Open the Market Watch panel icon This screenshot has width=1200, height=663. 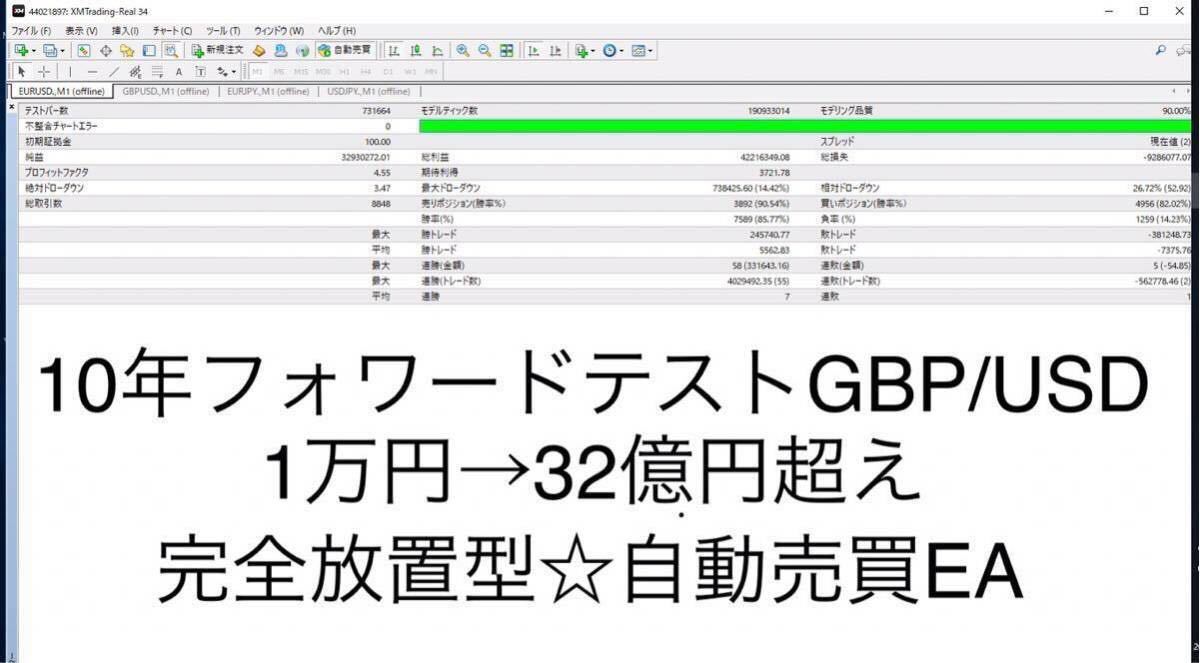tap(82, 50)
